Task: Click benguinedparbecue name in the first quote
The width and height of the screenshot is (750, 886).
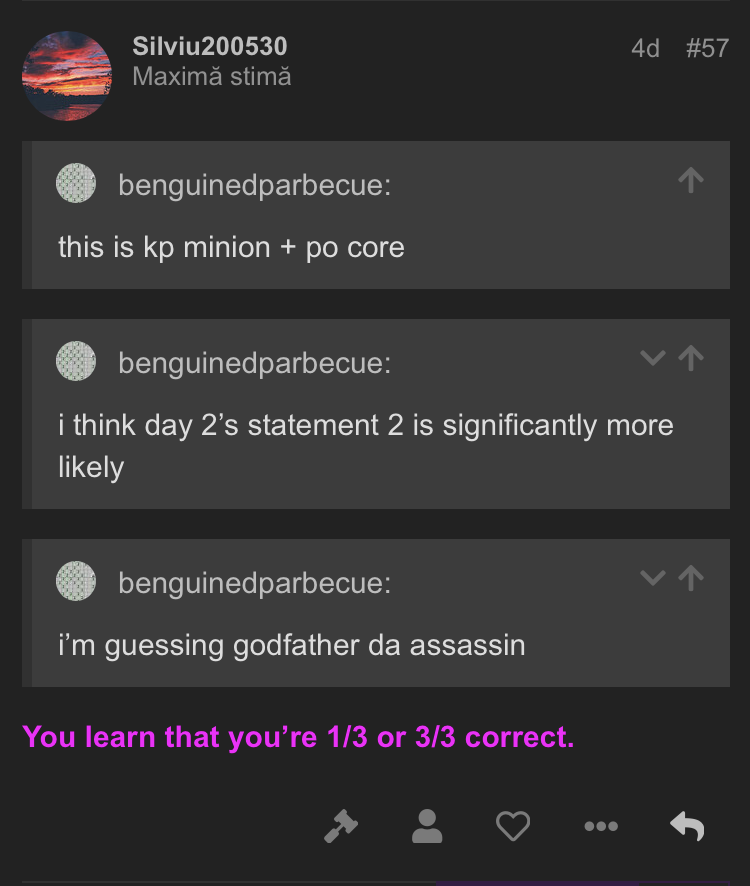Action: (254, 185)
